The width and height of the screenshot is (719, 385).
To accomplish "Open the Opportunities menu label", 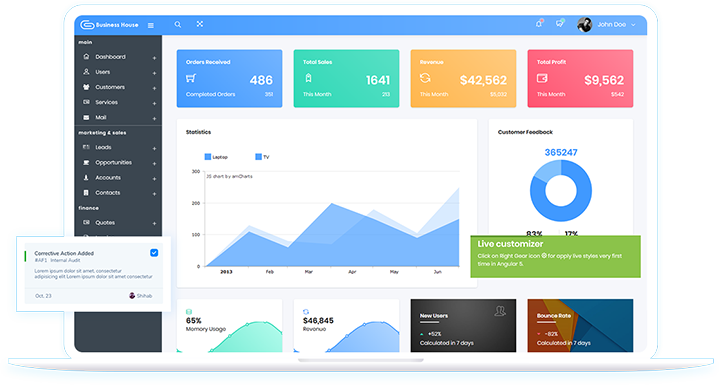I will point(113,163).
